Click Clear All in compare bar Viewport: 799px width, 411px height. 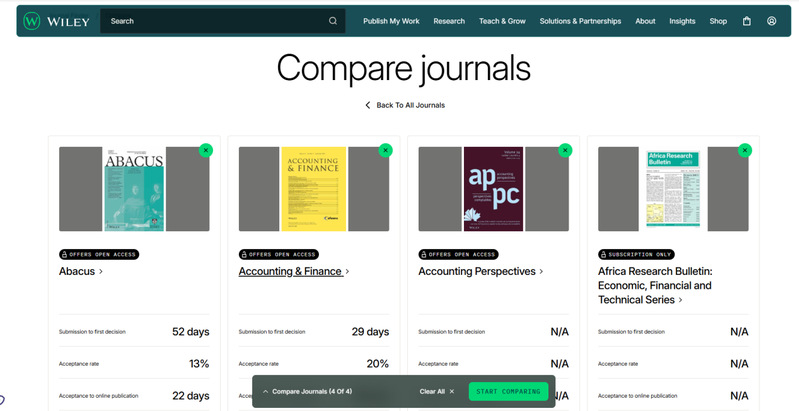436,391
